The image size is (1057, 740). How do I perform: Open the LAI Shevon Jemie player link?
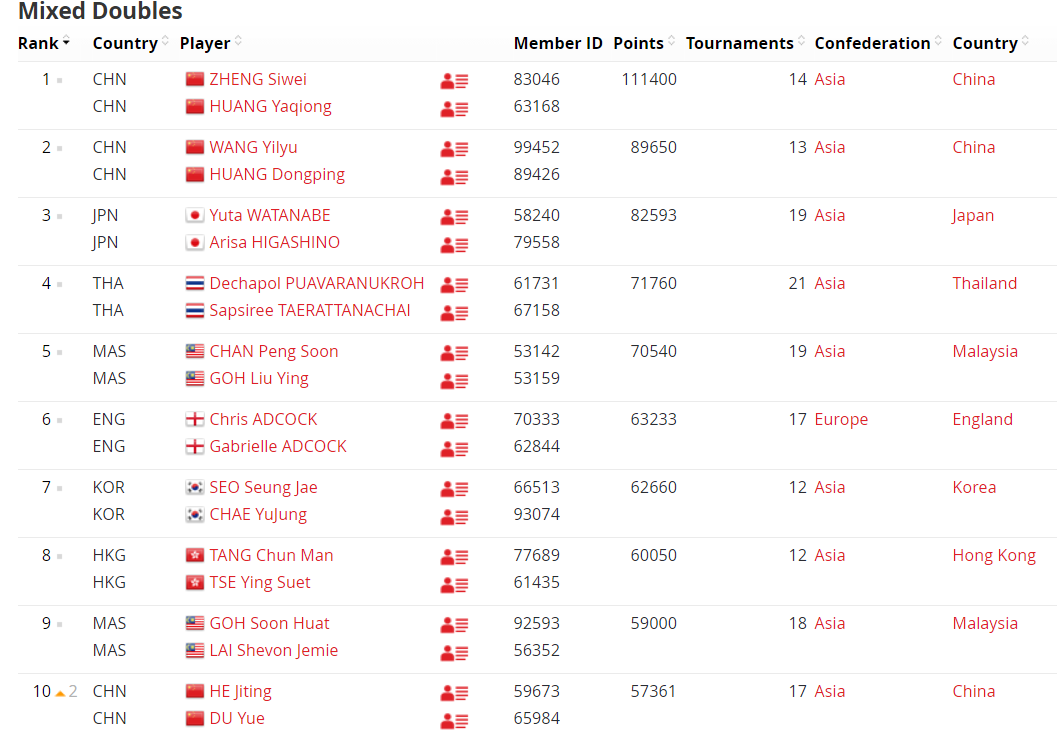tap(274, 650)
